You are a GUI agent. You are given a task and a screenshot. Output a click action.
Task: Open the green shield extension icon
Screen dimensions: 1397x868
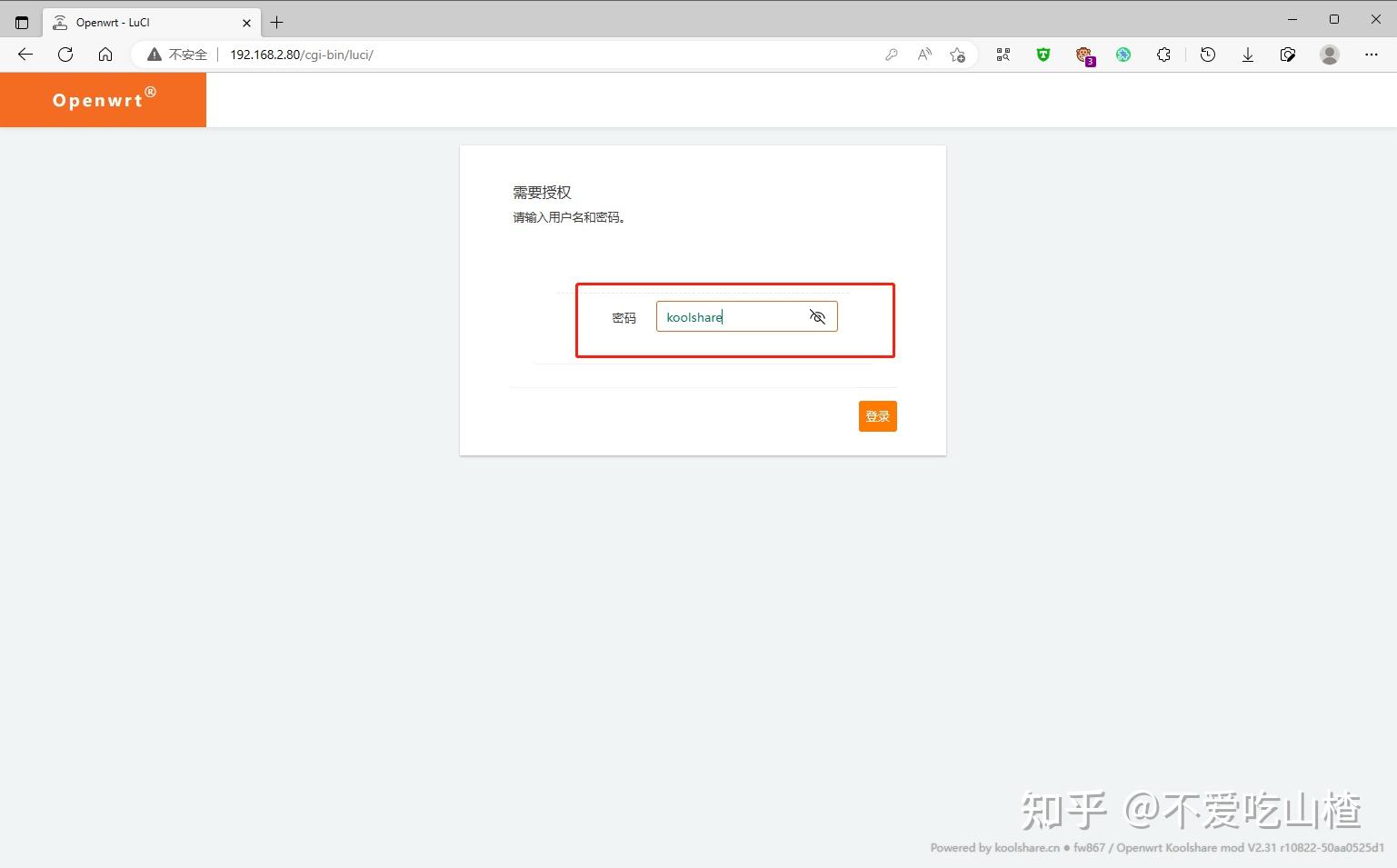pyautogui.click(x=1043, y=55)
